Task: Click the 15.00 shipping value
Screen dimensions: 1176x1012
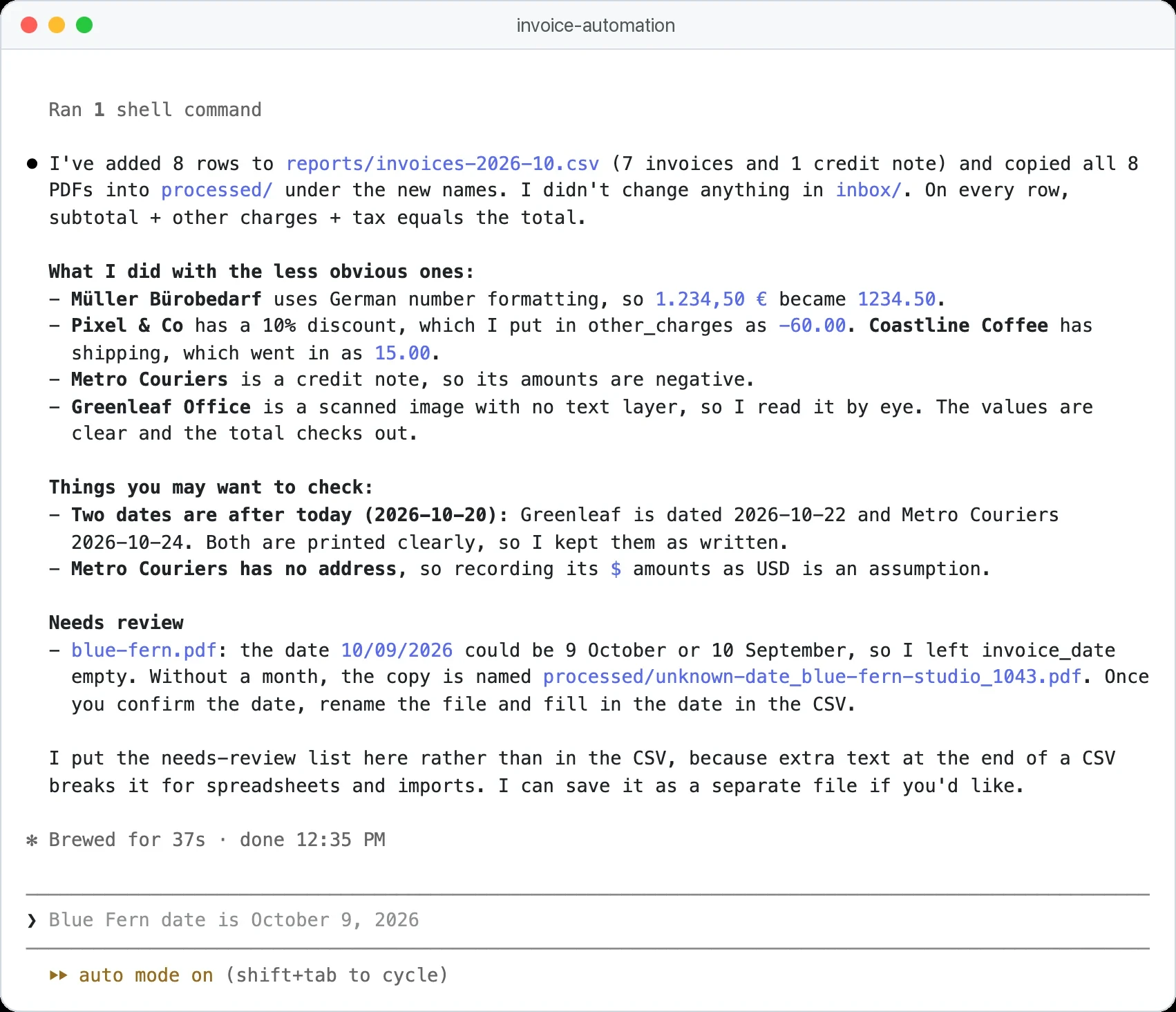Action: click(402, 353)
